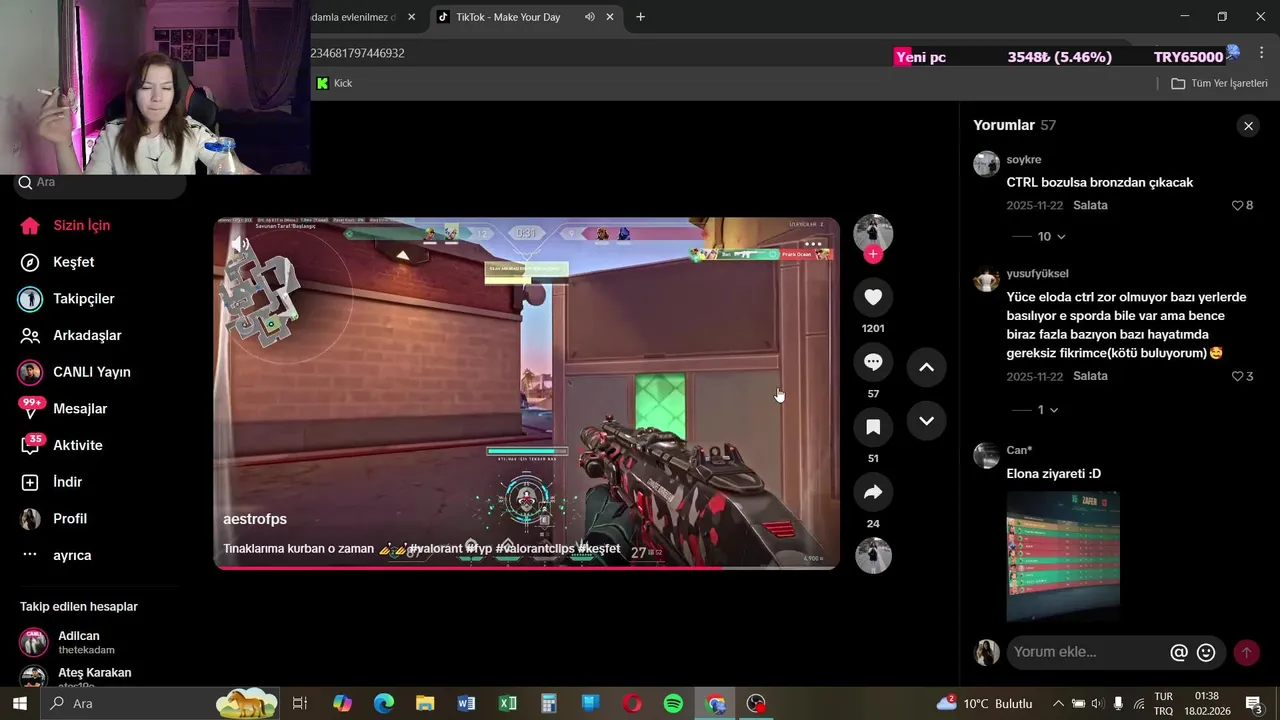Click the Yorum ekle comment field
1280x720 pixels.
(x=1085, y=652)
